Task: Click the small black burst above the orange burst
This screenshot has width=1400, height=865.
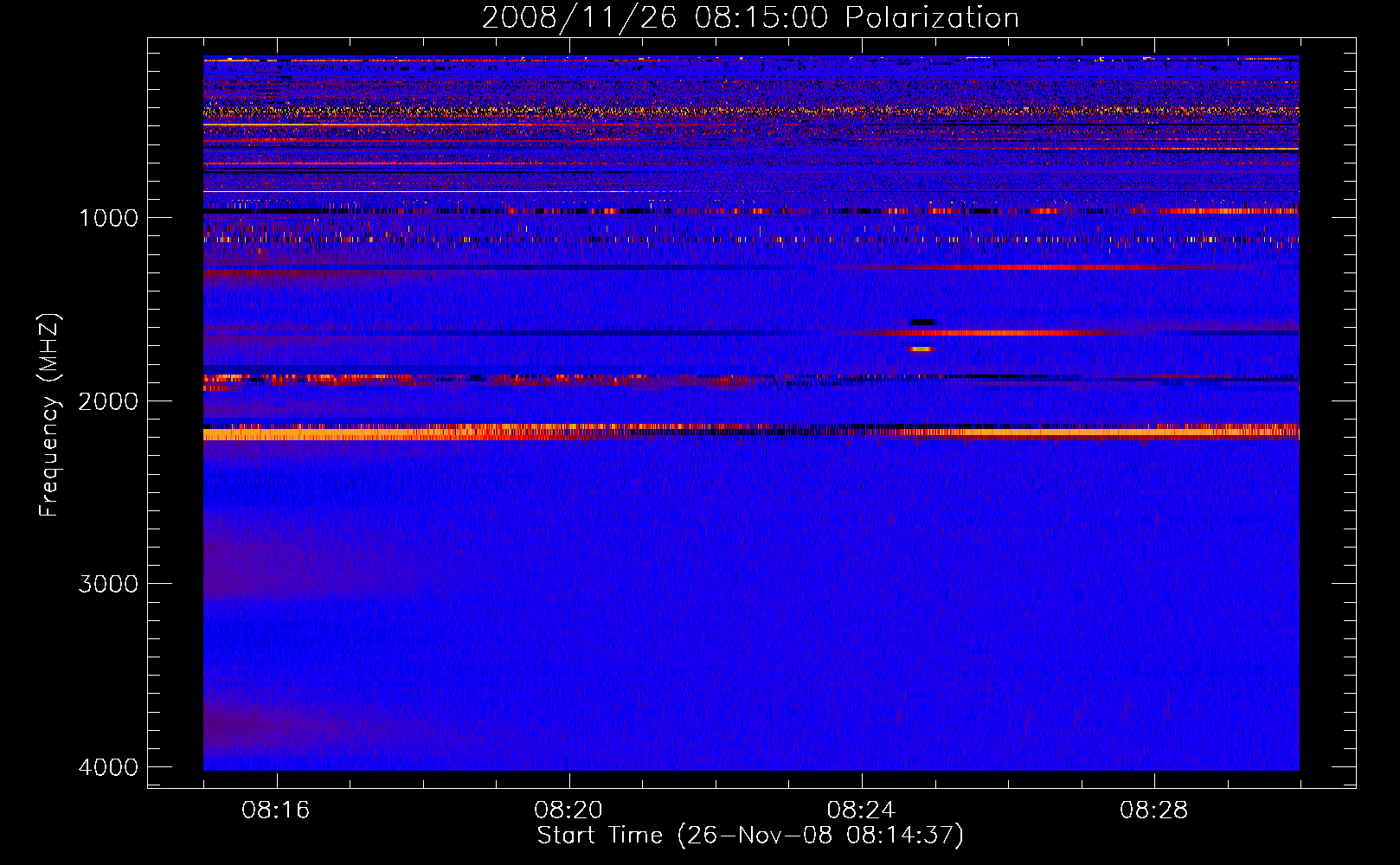Action: click(x=923, y=322)
